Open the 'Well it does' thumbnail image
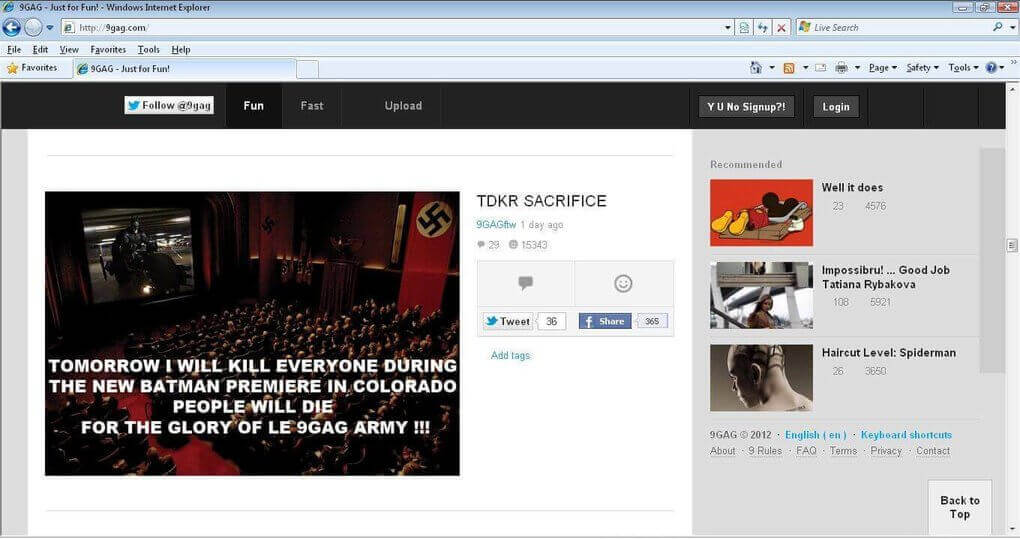This screenshot has width=1020, height=539. 761,213
